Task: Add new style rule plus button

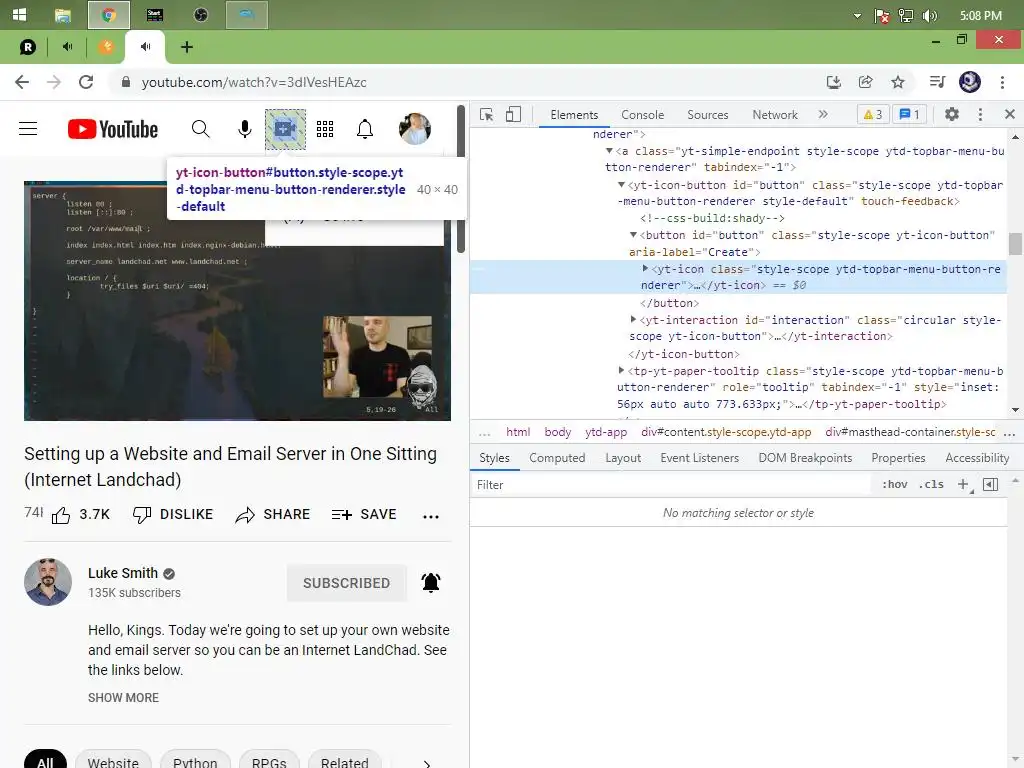Action: 963,485
